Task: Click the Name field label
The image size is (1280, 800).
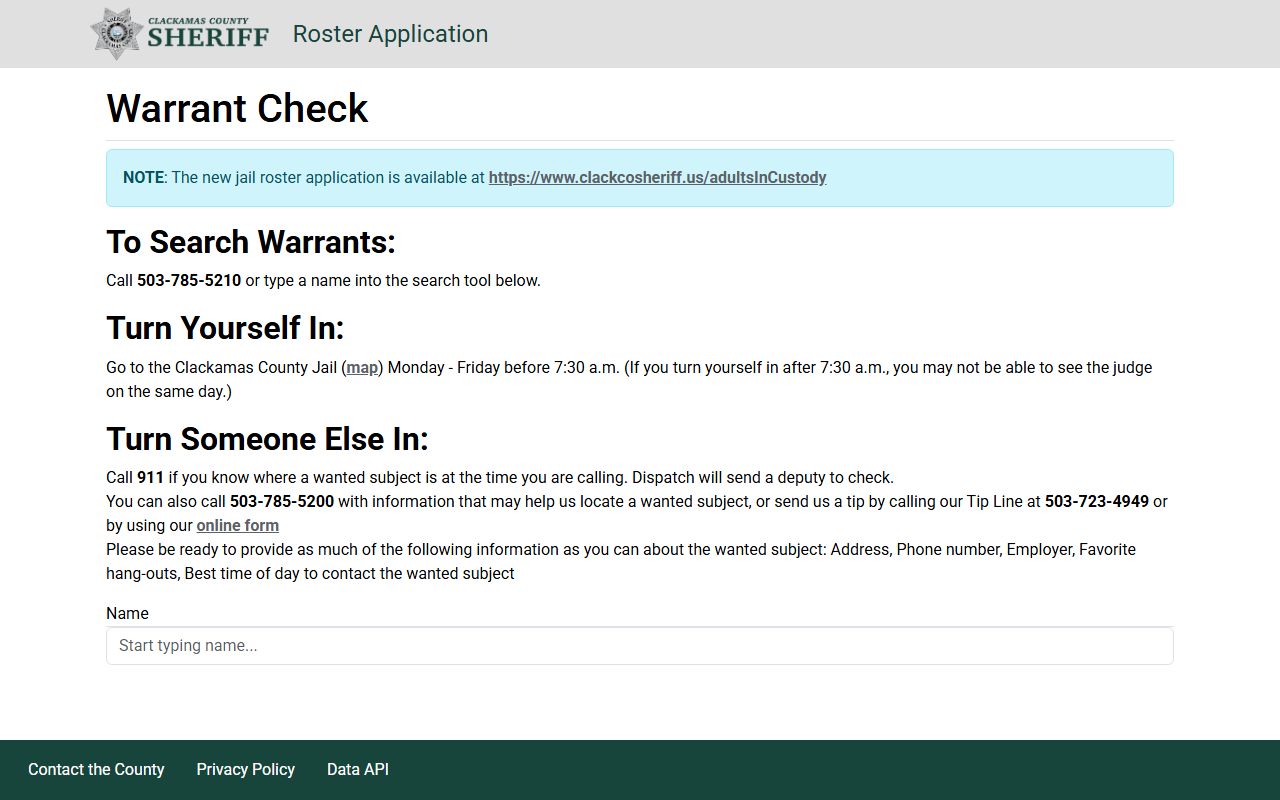Action: coord(127,614)
